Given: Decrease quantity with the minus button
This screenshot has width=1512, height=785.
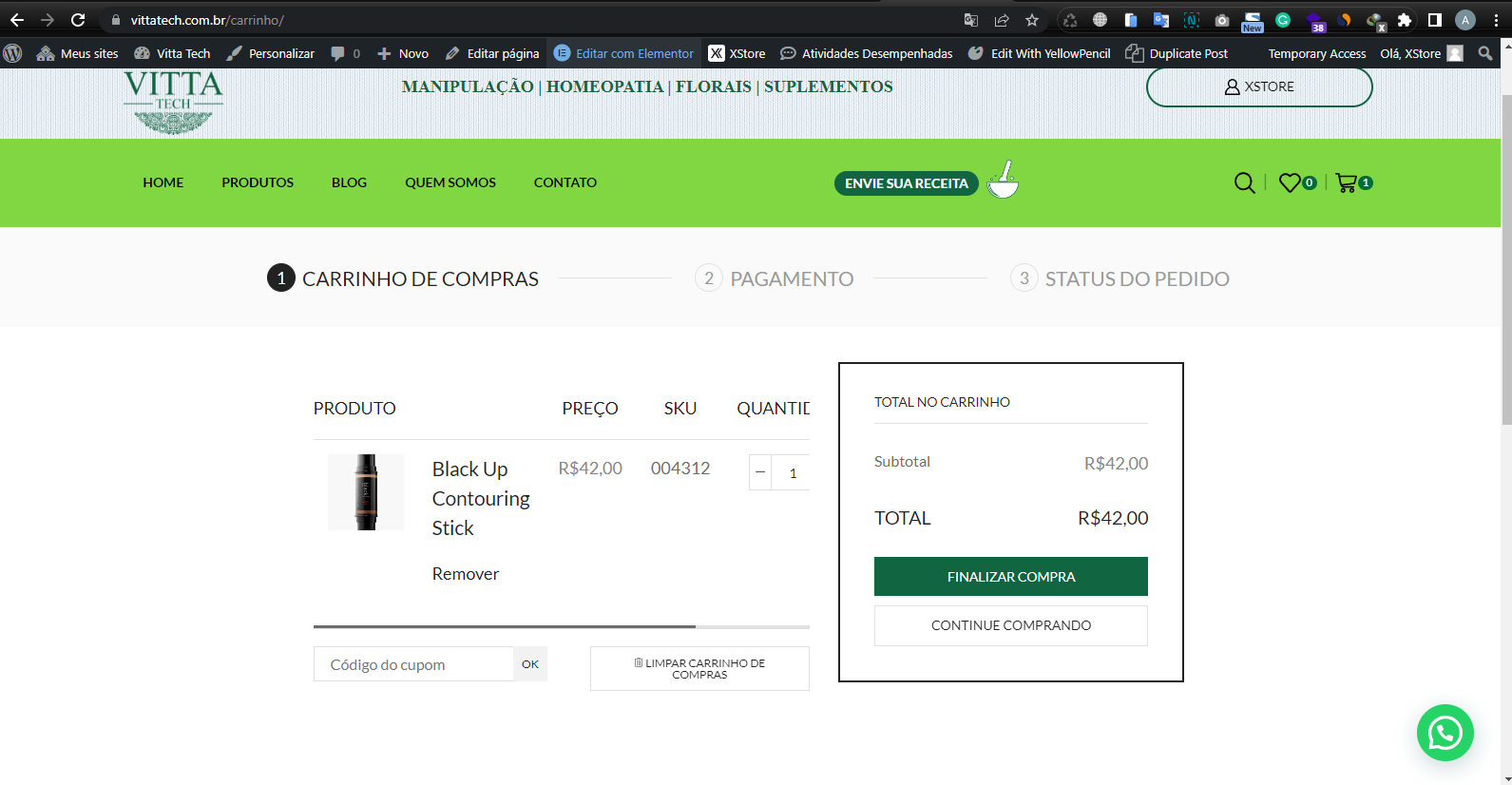Looking at the screenshot, I should coord(760,472).
